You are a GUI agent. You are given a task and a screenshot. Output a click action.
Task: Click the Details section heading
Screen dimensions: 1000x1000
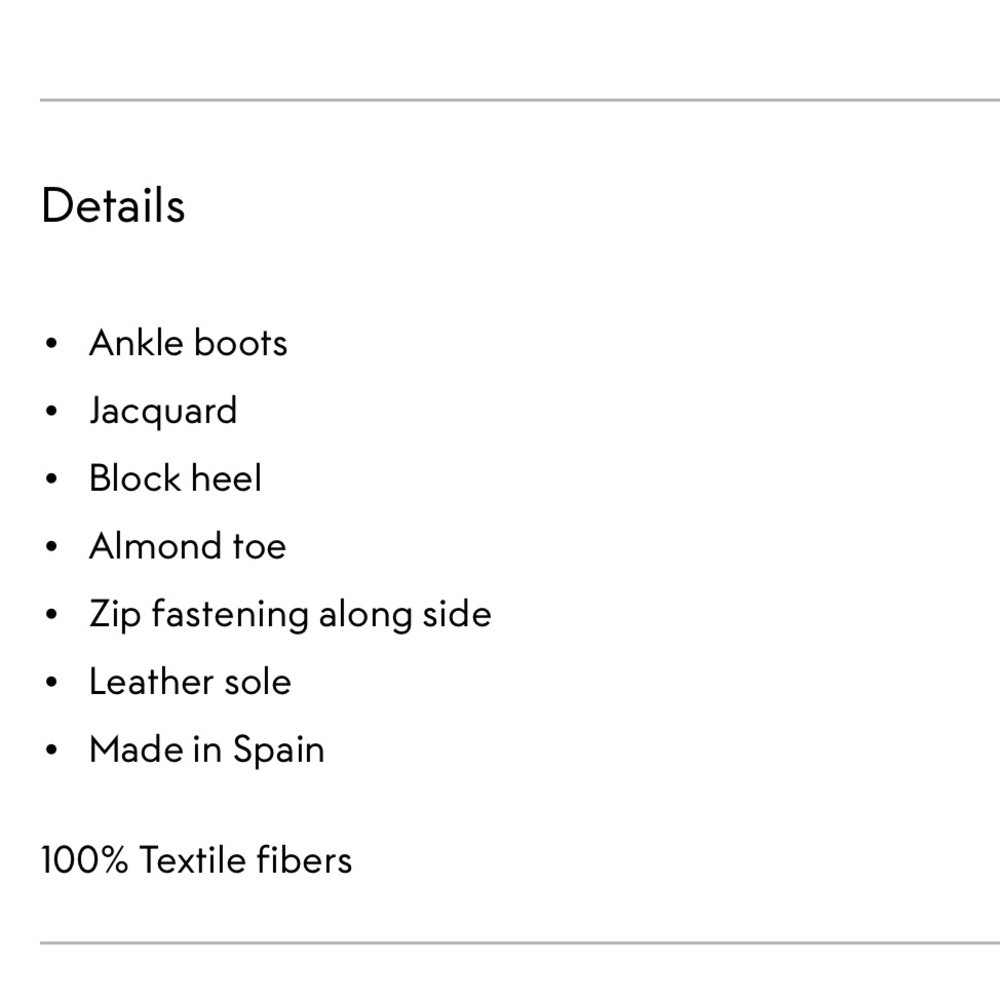113,205
